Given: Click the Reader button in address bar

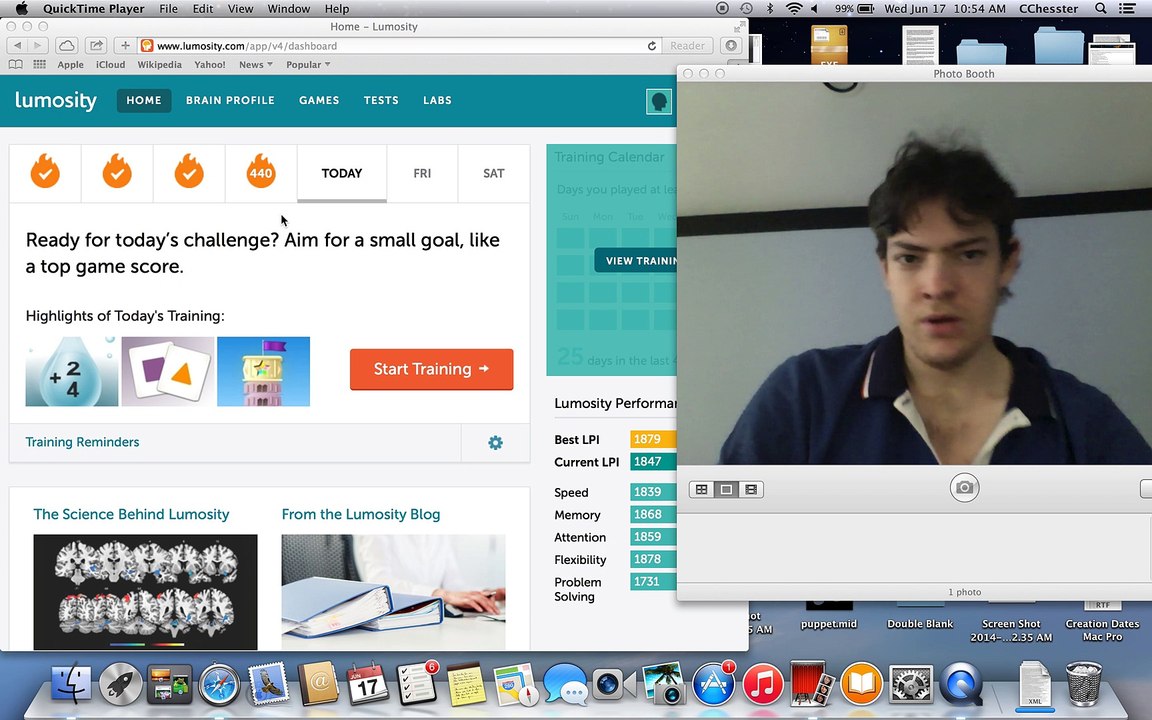Looking at the screenshot, I should (x=687, y=46).
